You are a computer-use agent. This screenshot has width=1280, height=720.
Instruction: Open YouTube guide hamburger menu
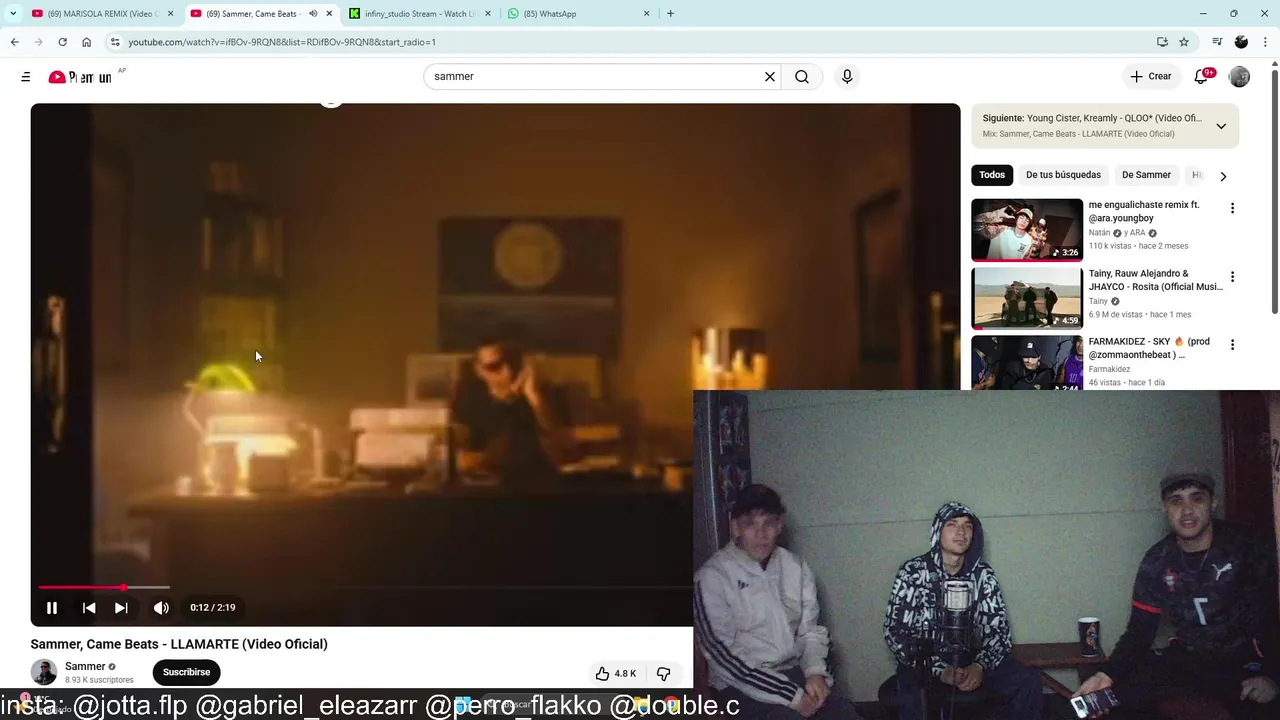coord(26,77)
